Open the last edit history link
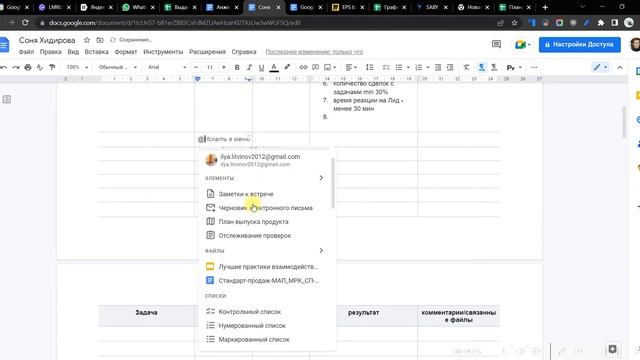The height and width of the screenshot is (360, 640). [314, 52]
